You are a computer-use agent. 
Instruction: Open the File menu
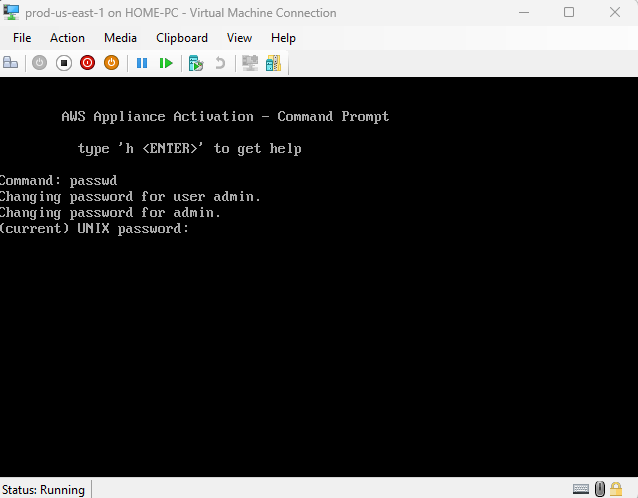22,38
